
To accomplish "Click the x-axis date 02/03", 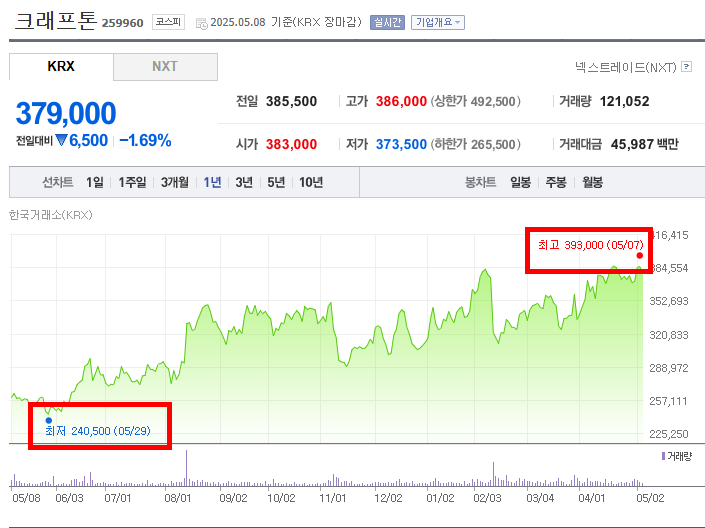I will 487,498.
